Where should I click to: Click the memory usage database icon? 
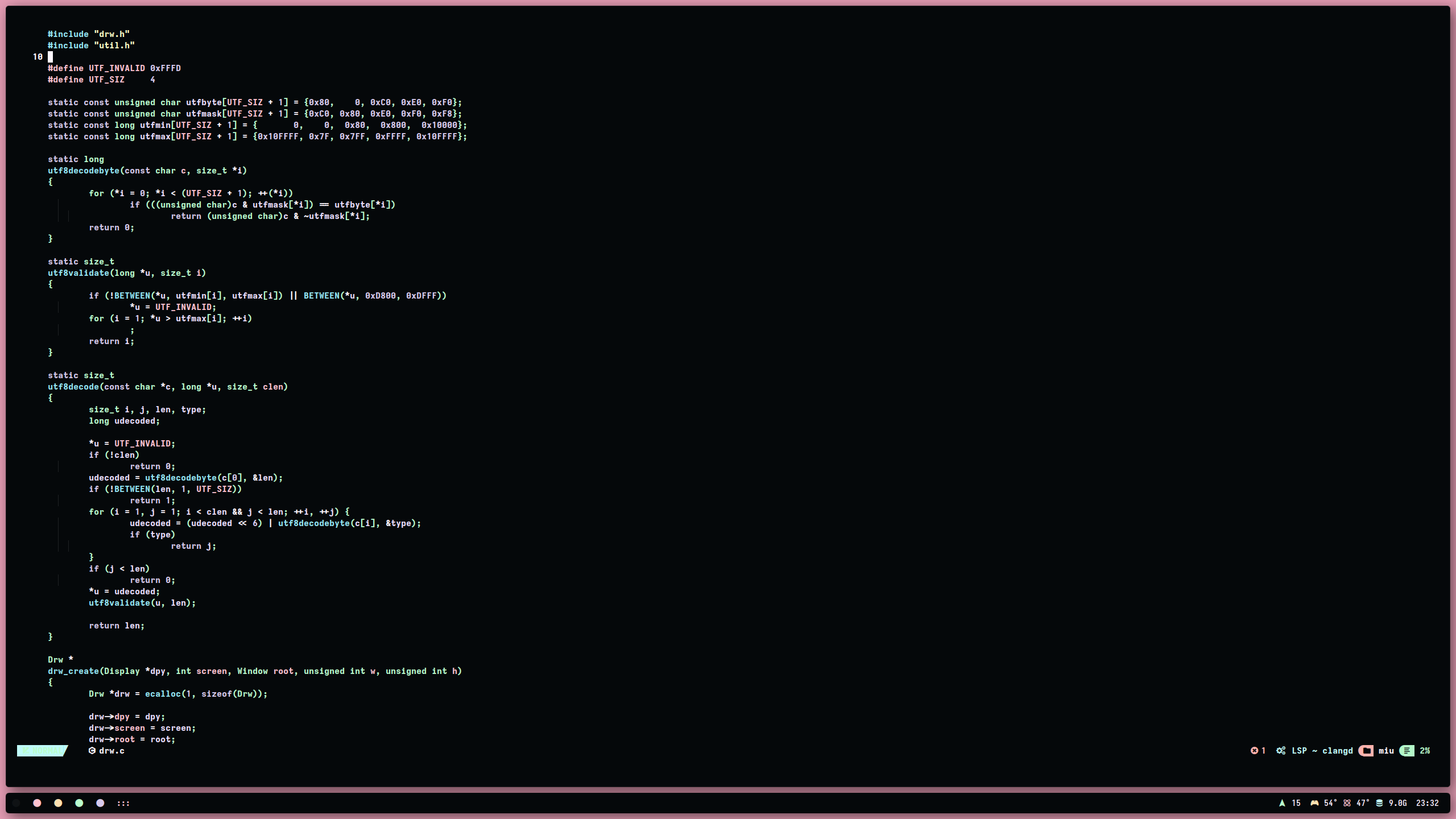pyautogui.click(x=1379, y=803)
